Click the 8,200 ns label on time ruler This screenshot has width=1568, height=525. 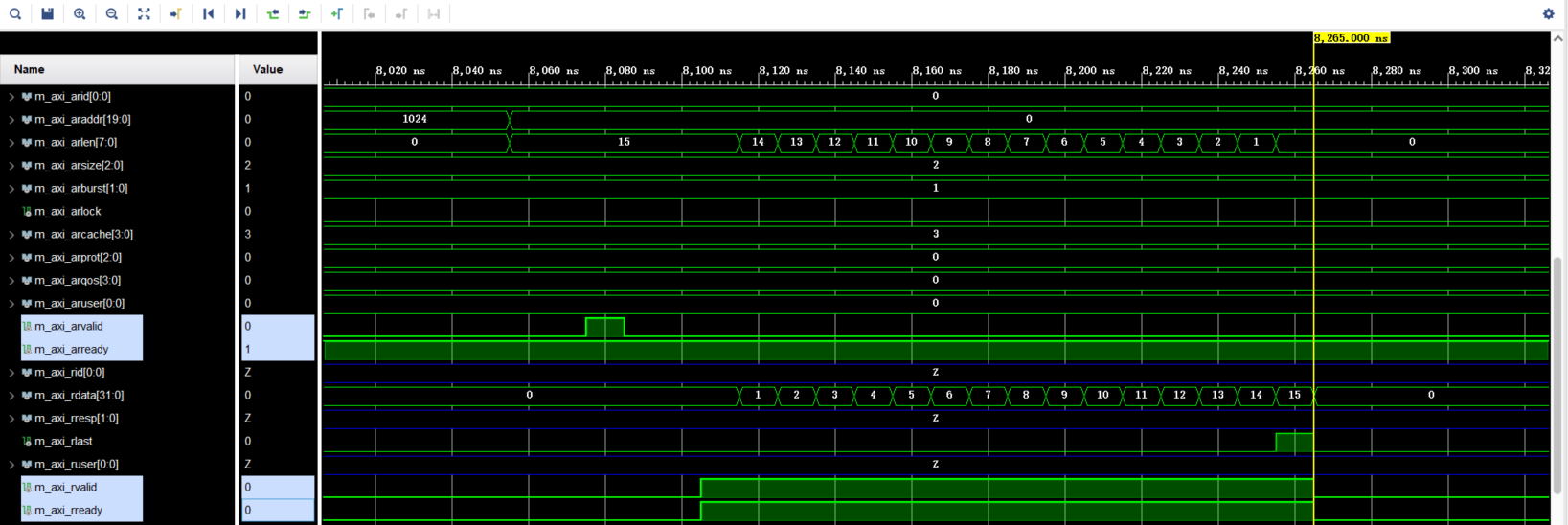tap(1089, 71)
